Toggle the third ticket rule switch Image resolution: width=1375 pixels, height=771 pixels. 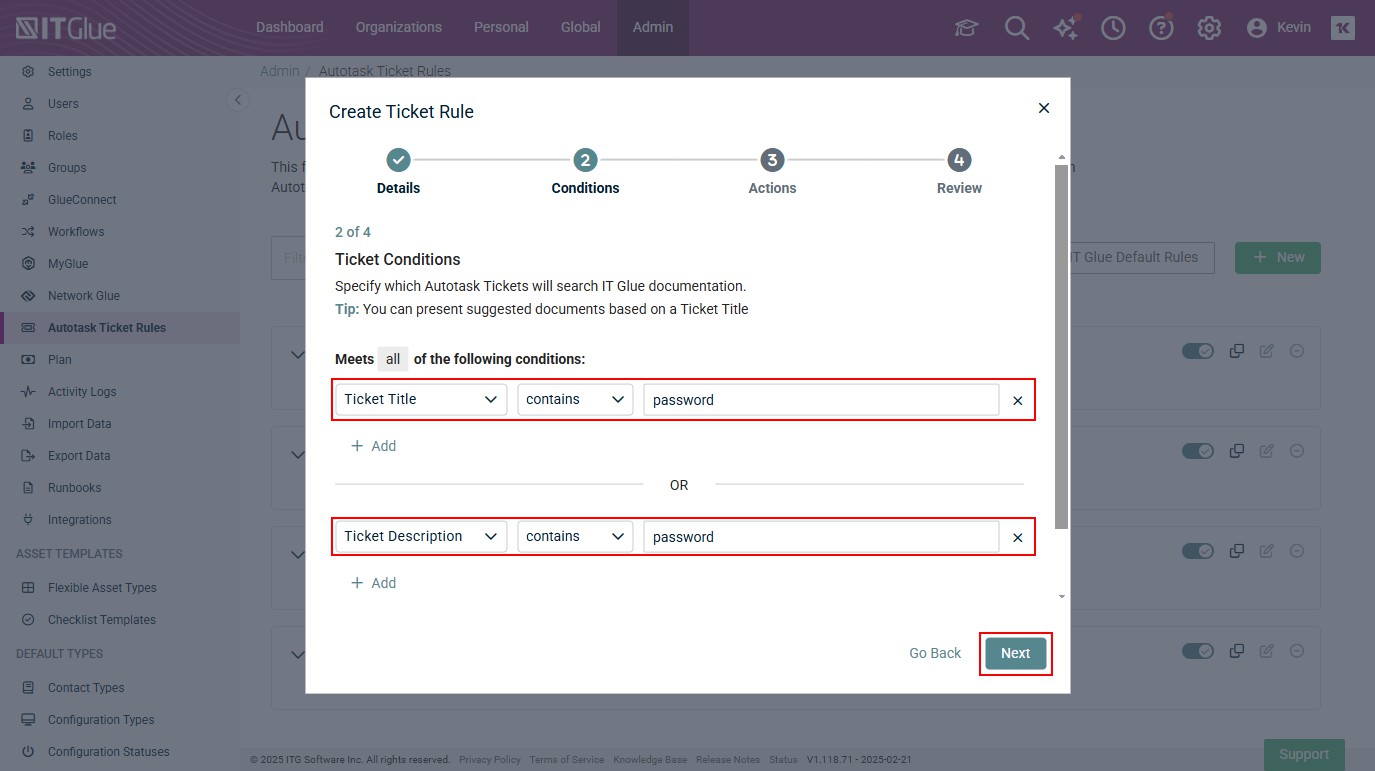pyautogui.click(x=1198, y=551)
